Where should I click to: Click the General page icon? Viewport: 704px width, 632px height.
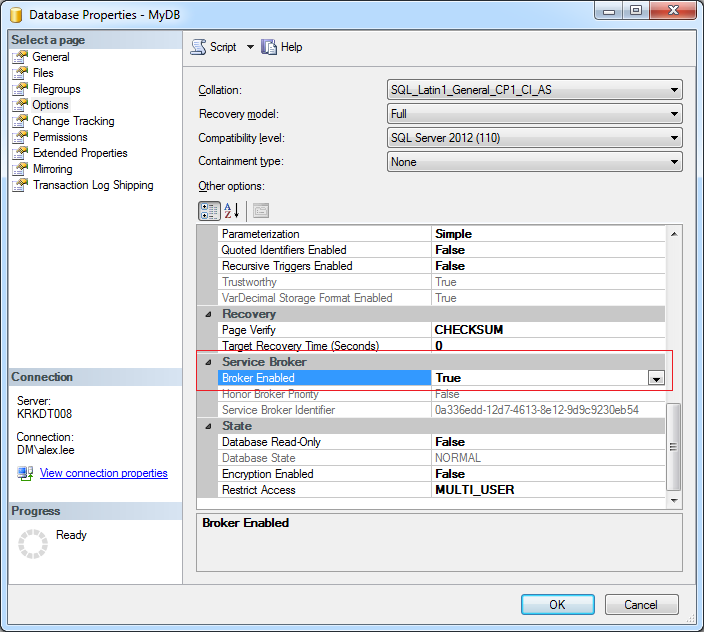coord(20,57)
